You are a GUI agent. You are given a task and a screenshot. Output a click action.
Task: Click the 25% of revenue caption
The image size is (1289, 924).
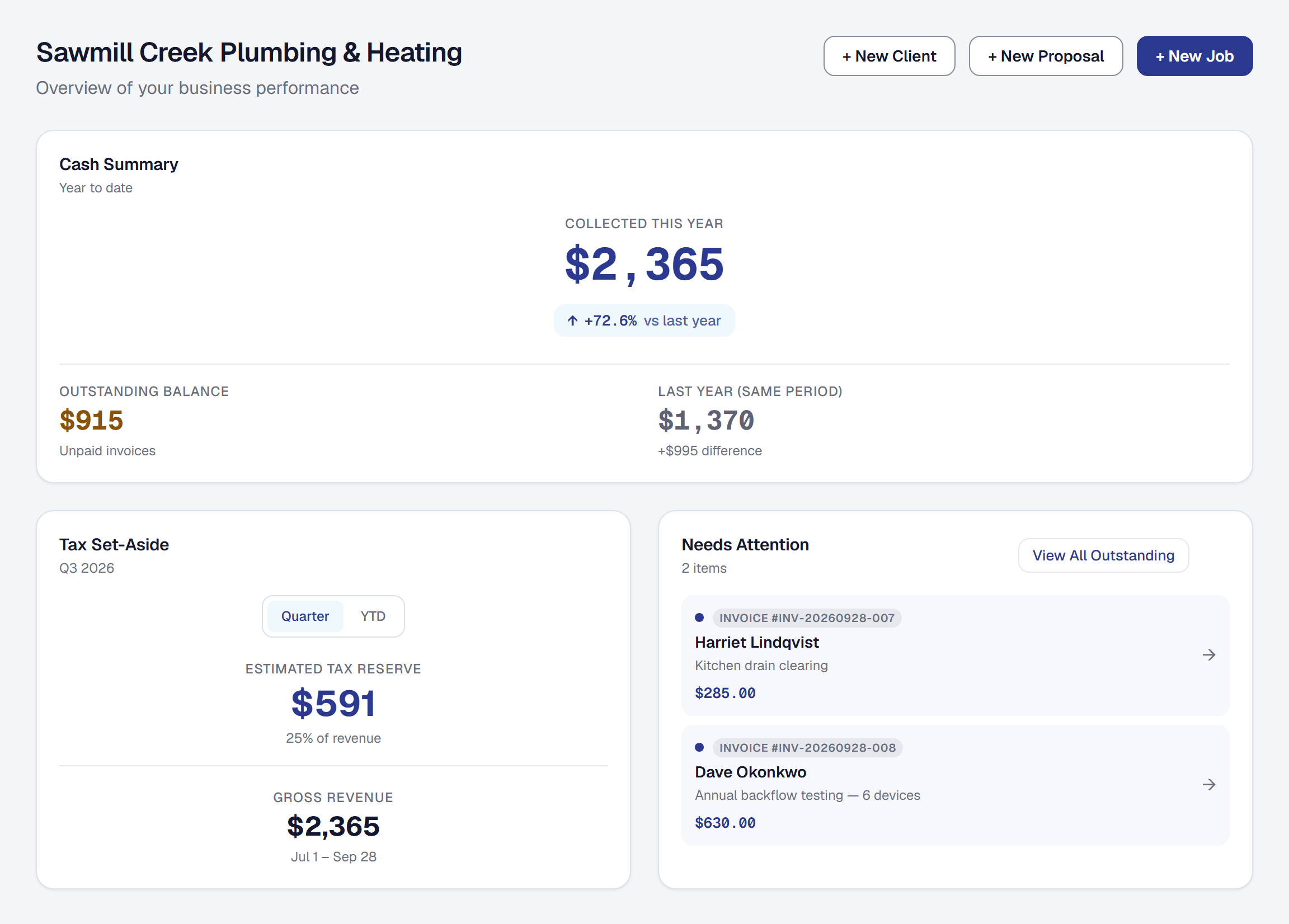333,738
